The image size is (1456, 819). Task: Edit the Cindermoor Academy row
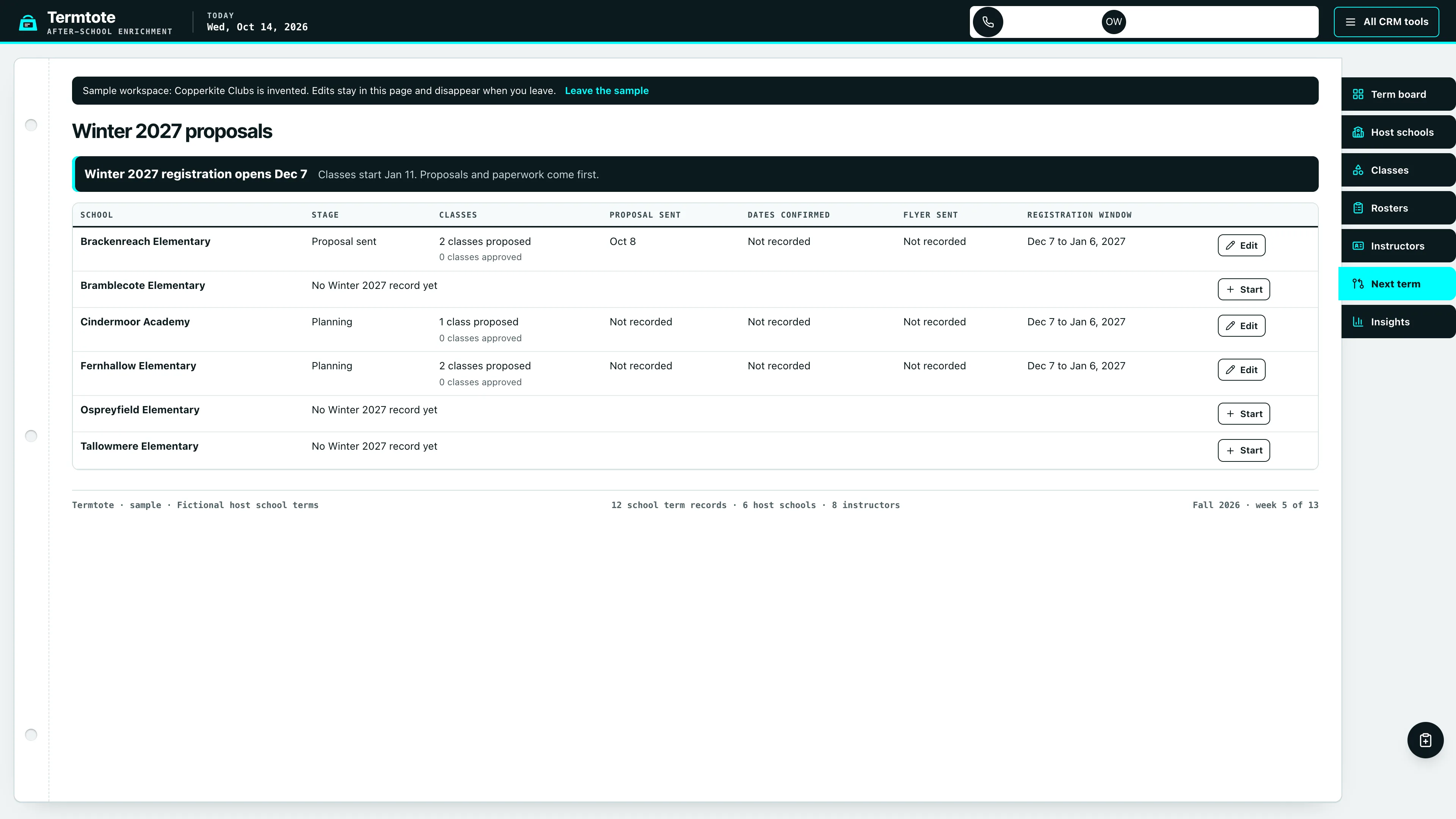(x=1241, y=326)
